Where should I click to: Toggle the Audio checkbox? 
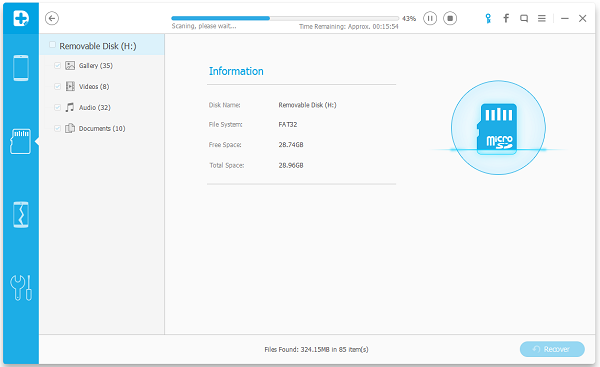[57, 107]
